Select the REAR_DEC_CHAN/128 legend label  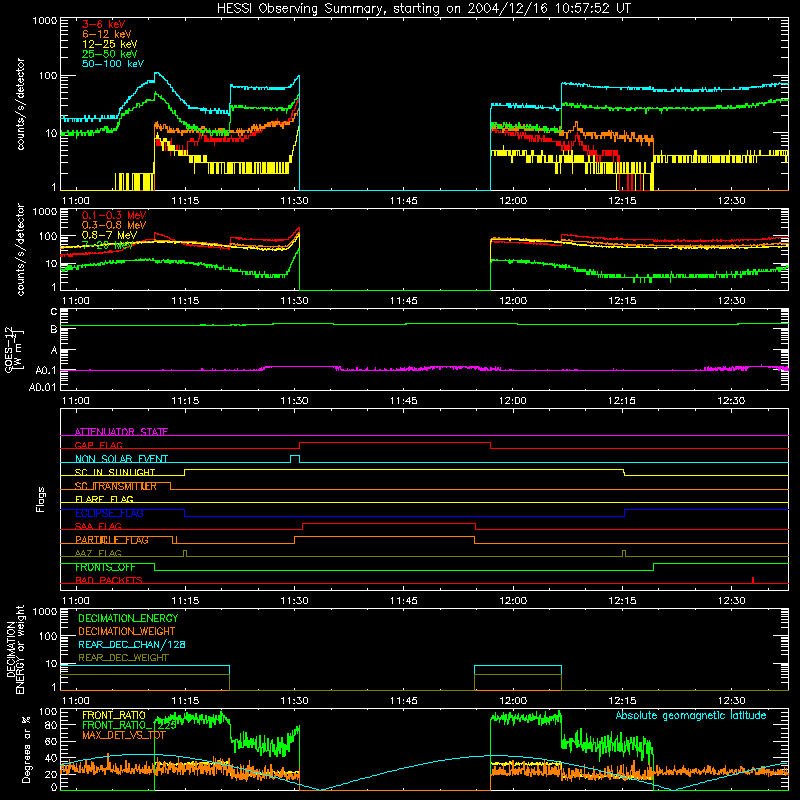(132, 644)
